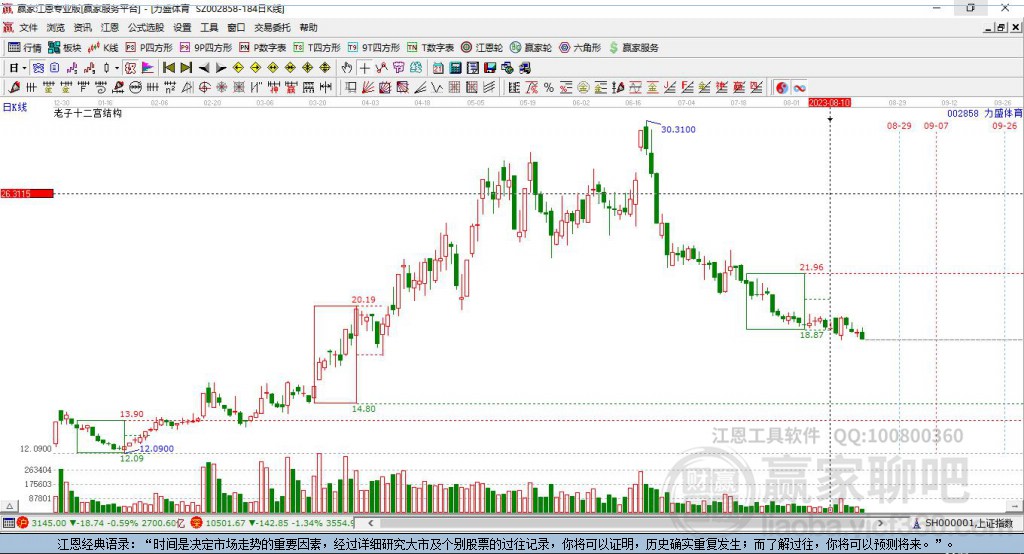This screenshot has height=554, width=1024.
Task: Click the black right arrow icon
Action: click(x=221, y=68)
